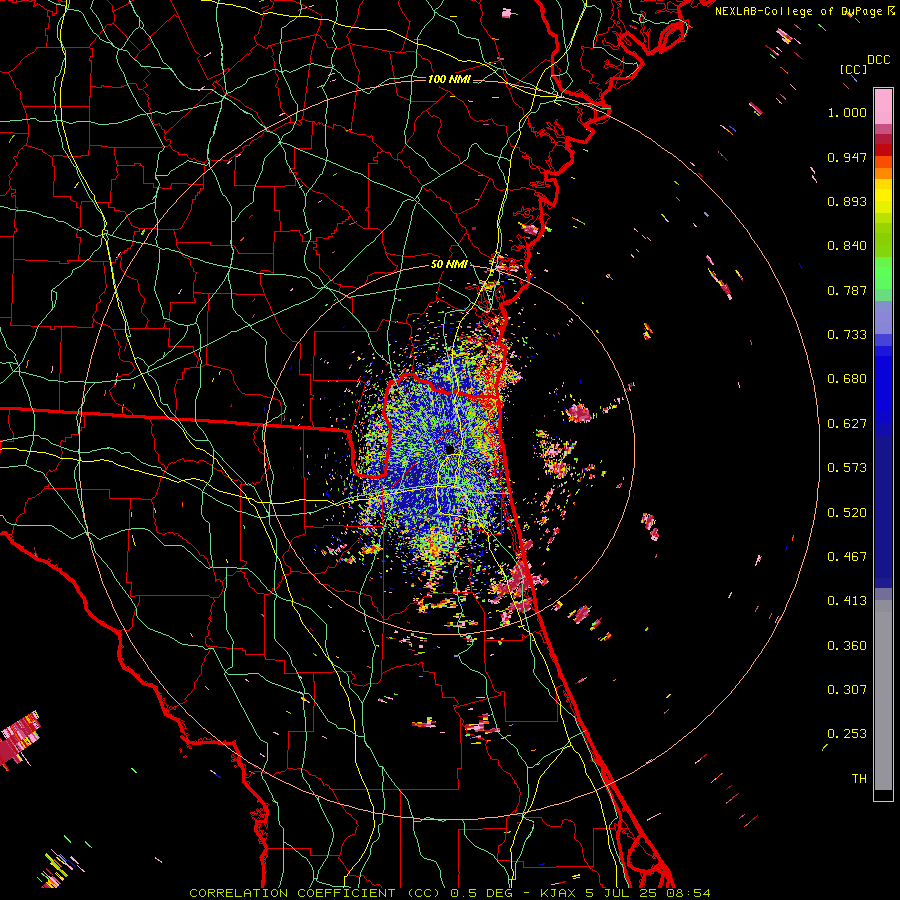The image size is (900, 900).
Task: Click the Correlation Coefficient title caption
Action: click(x=450, y=893)
